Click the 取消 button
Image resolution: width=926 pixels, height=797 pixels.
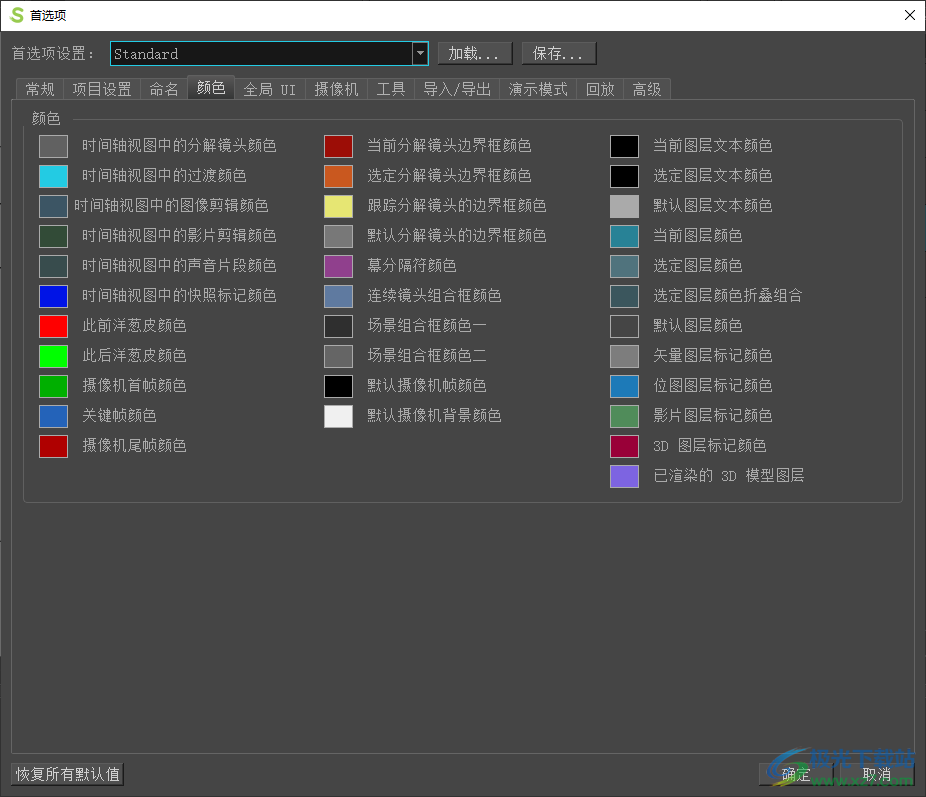click(877, 774)
